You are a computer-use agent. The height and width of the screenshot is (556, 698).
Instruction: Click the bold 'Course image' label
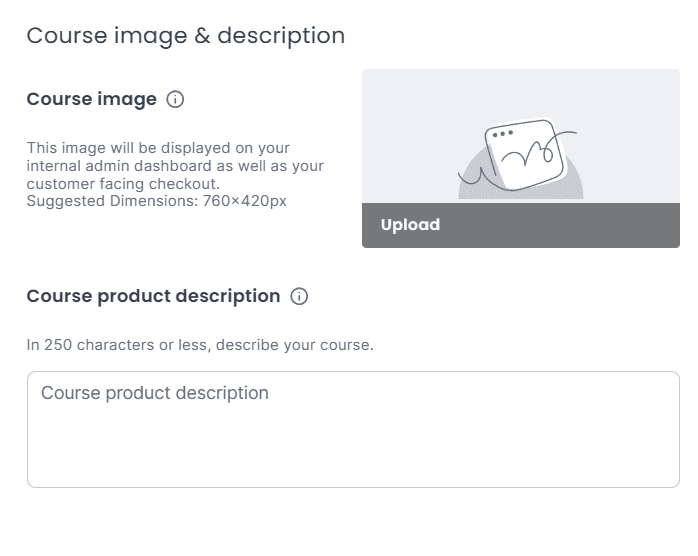91,99
